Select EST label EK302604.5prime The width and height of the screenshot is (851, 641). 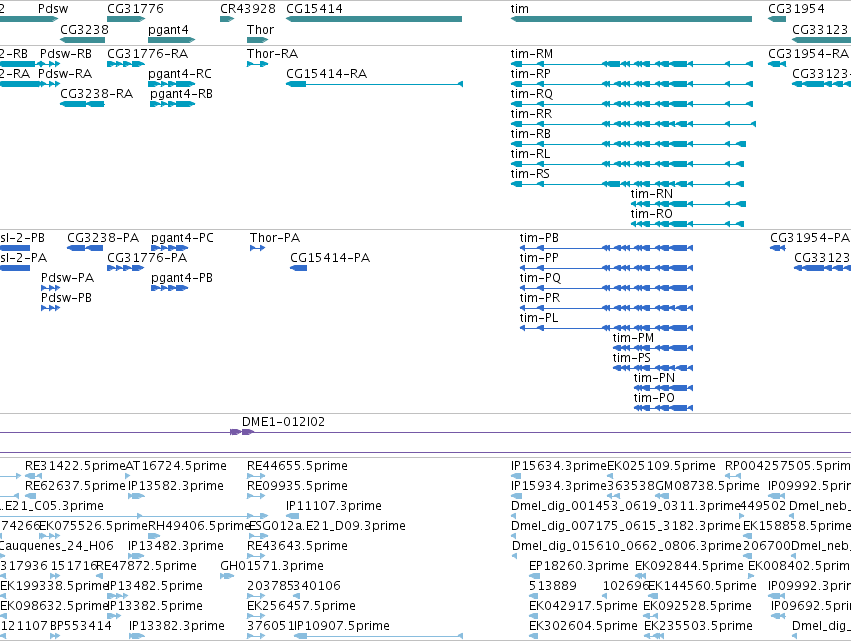tap(583, 626)
